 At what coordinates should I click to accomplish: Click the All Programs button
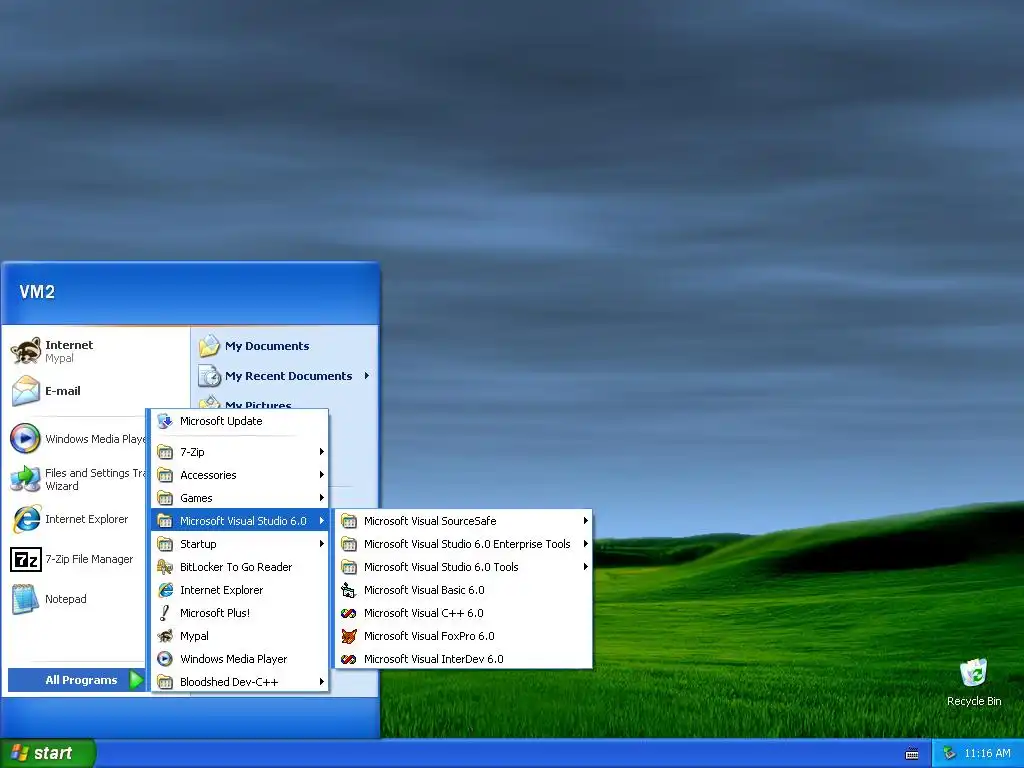tap(76, 680)
